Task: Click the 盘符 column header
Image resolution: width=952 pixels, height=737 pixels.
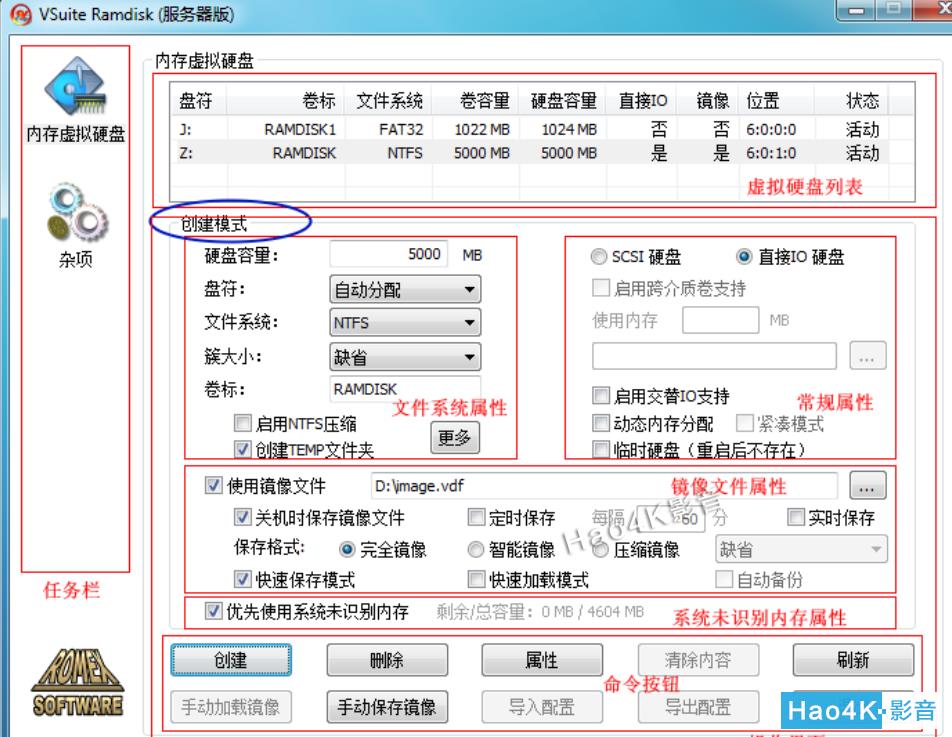Action: tap(198, 100)
